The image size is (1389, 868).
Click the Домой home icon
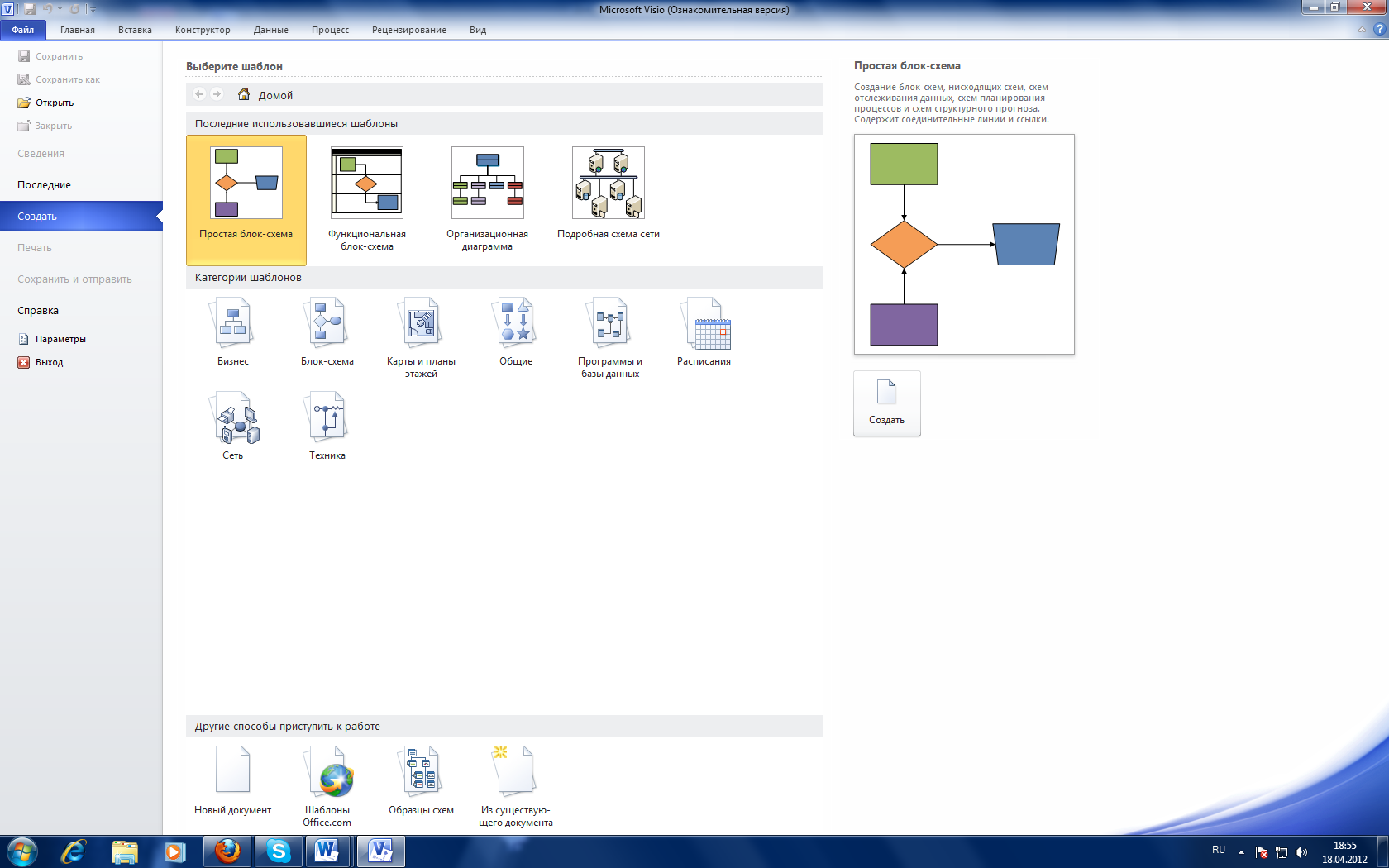pyautogui.click(x=244, y=94)
